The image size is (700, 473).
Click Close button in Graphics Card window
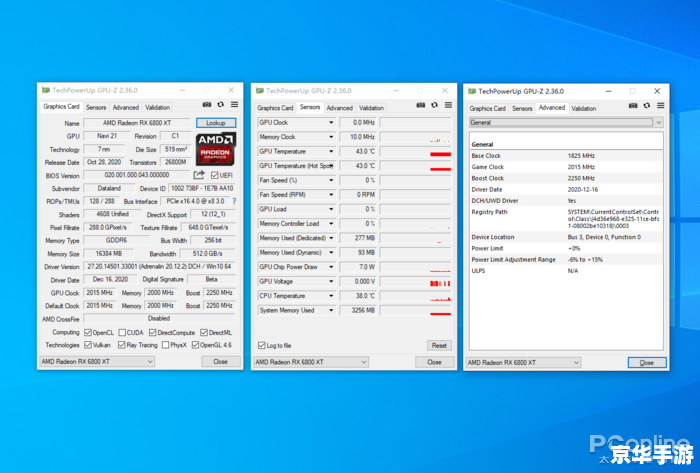coord(221,361)
